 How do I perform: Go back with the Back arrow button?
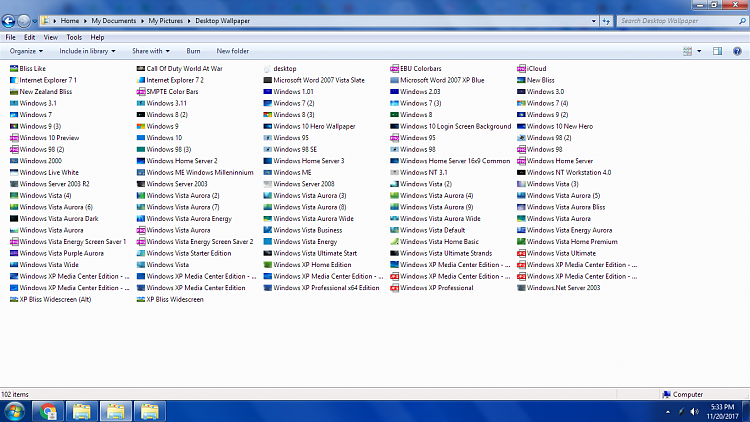(x=9, y=21)
